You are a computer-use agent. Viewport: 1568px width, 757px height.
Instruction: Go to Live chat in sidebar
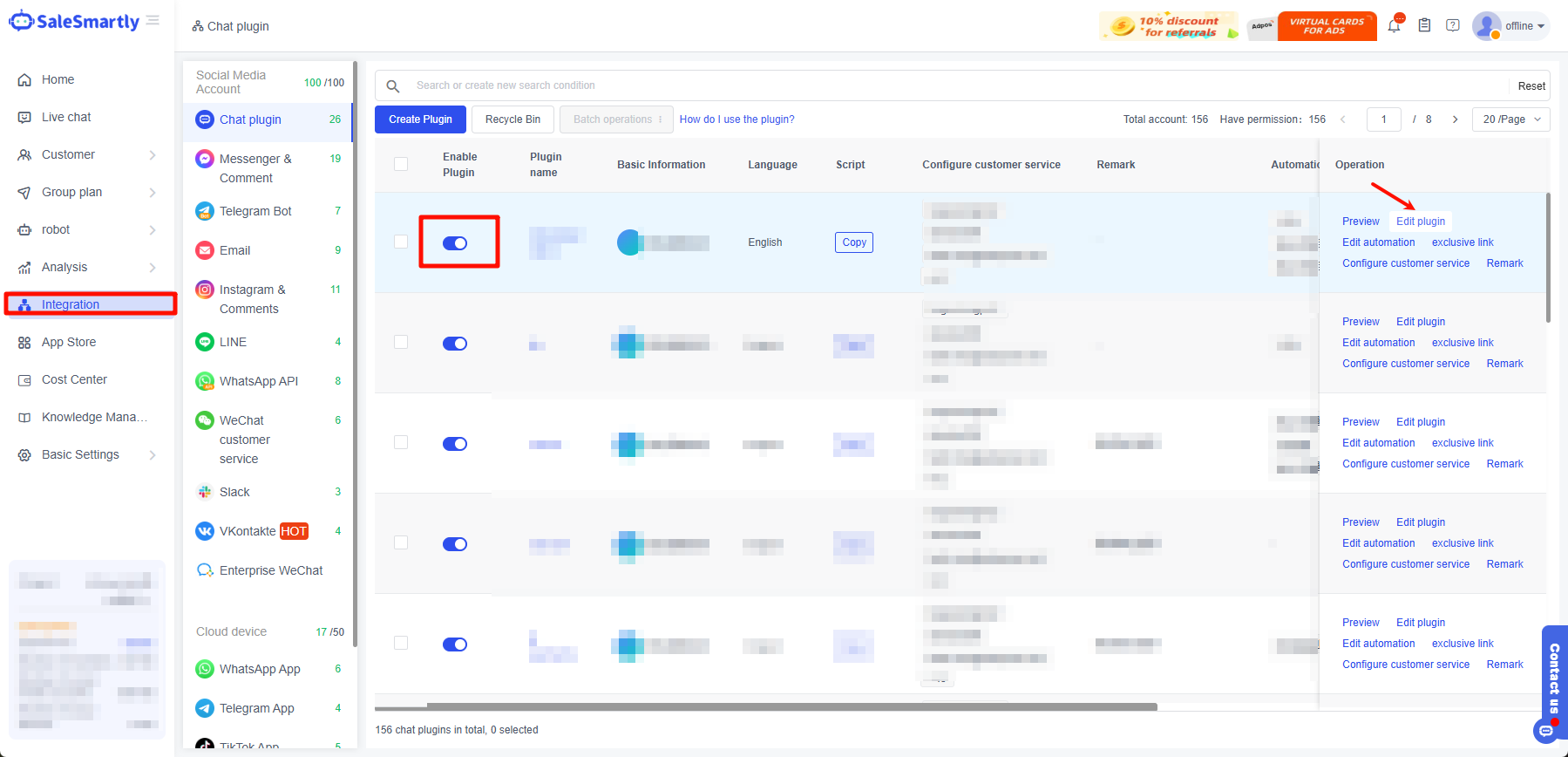pos(66,117)
